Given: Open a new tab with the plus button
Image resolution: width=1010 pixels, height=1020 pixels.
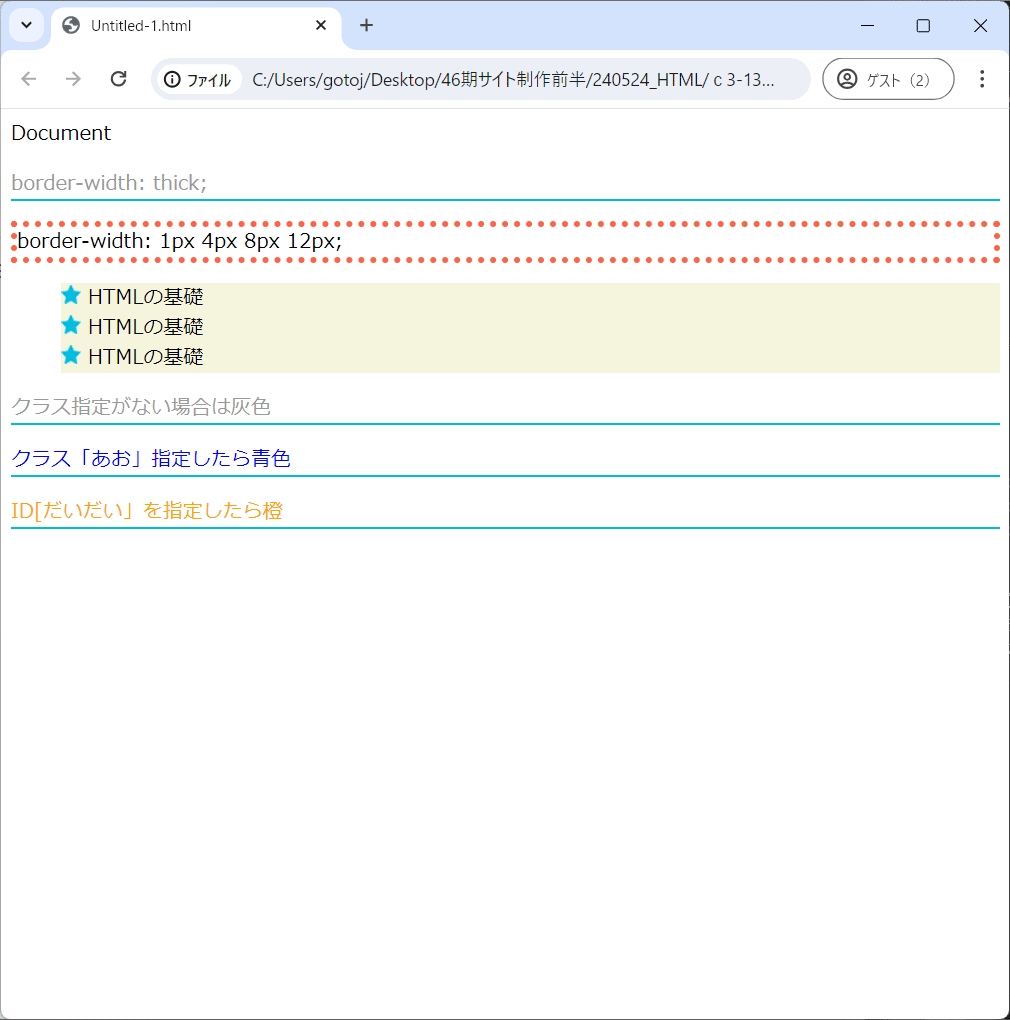Looking at the screenshot, I should (x=366, y=25).
